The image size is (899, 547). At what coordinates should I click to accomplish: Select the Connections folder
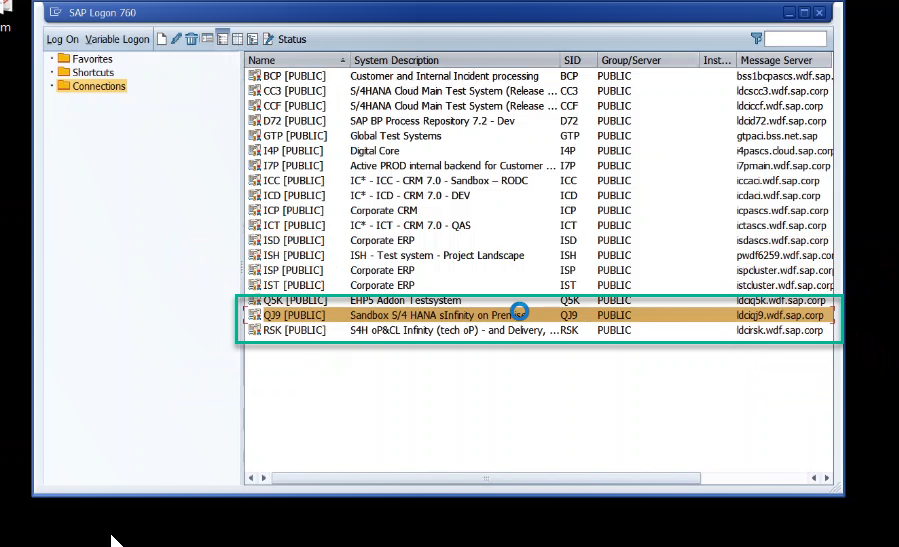tap(92, 86)
